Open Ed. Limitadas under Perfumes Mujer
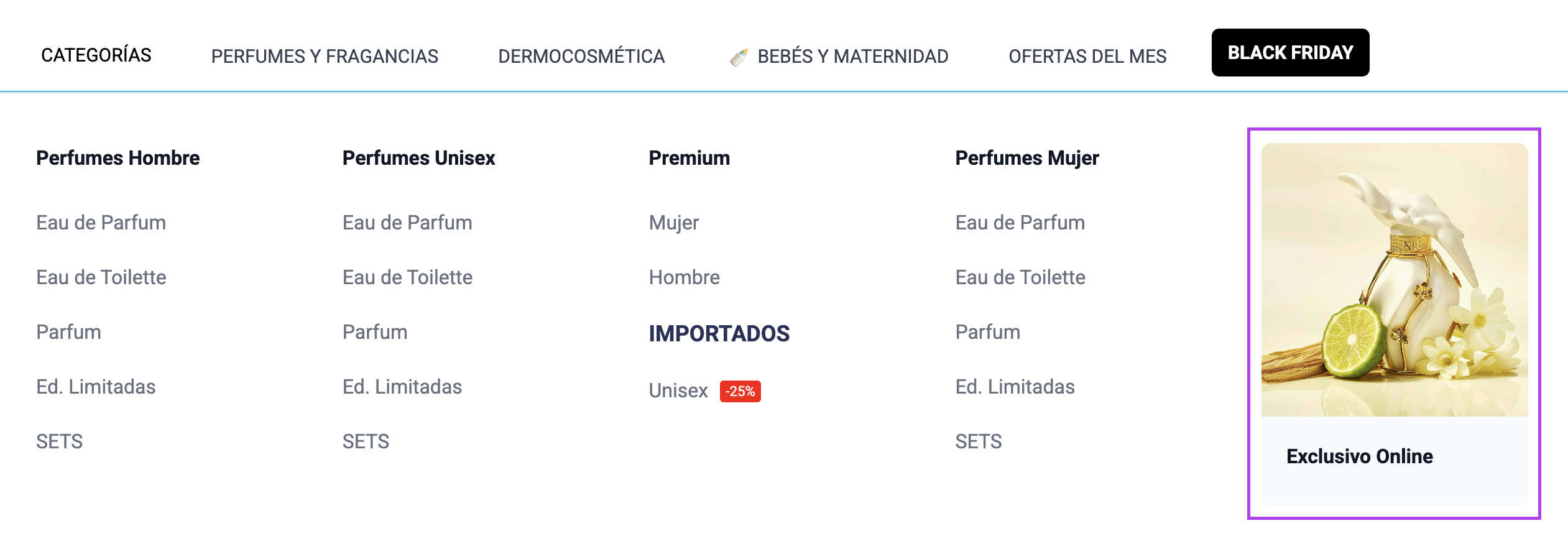1568x536 pixels. coord(1015,387)
